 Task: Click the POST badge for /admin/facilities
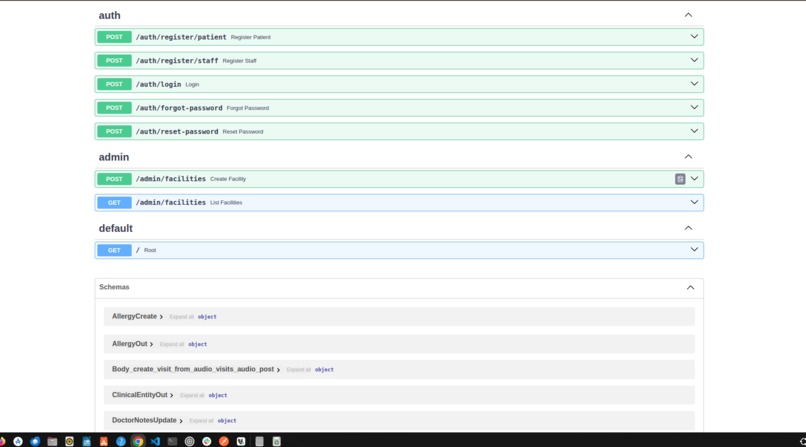click(114, 179)
